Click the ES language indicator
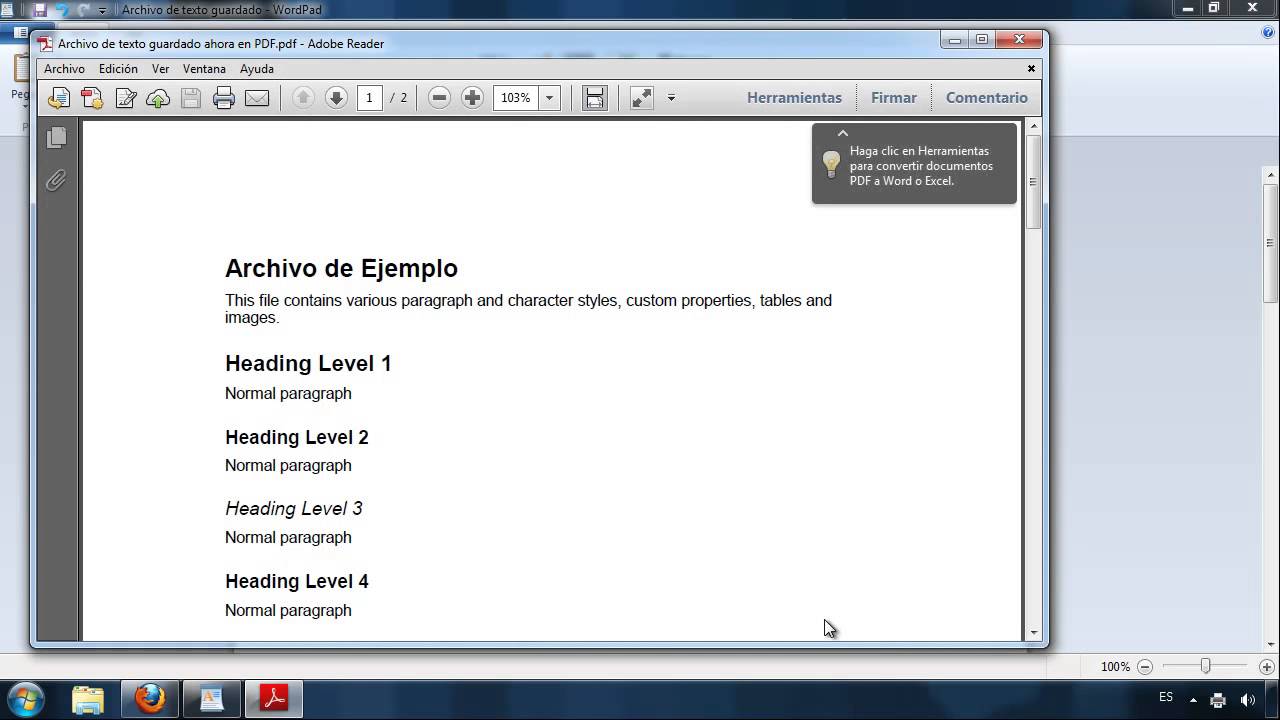This screenshot has width=1280, height=720. (1166, 697)
